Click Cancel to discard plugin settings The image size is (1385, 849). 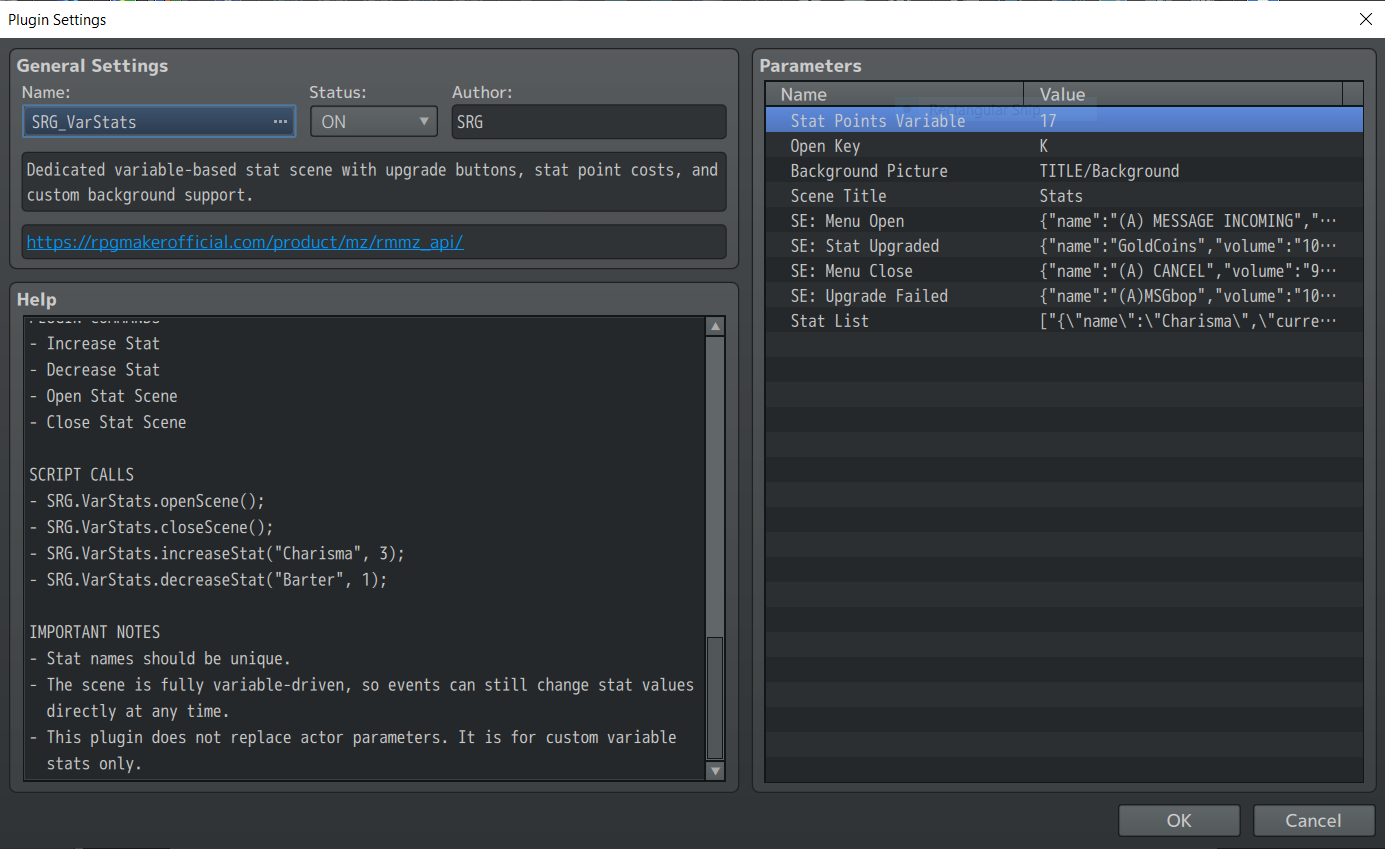(1313, 820)
